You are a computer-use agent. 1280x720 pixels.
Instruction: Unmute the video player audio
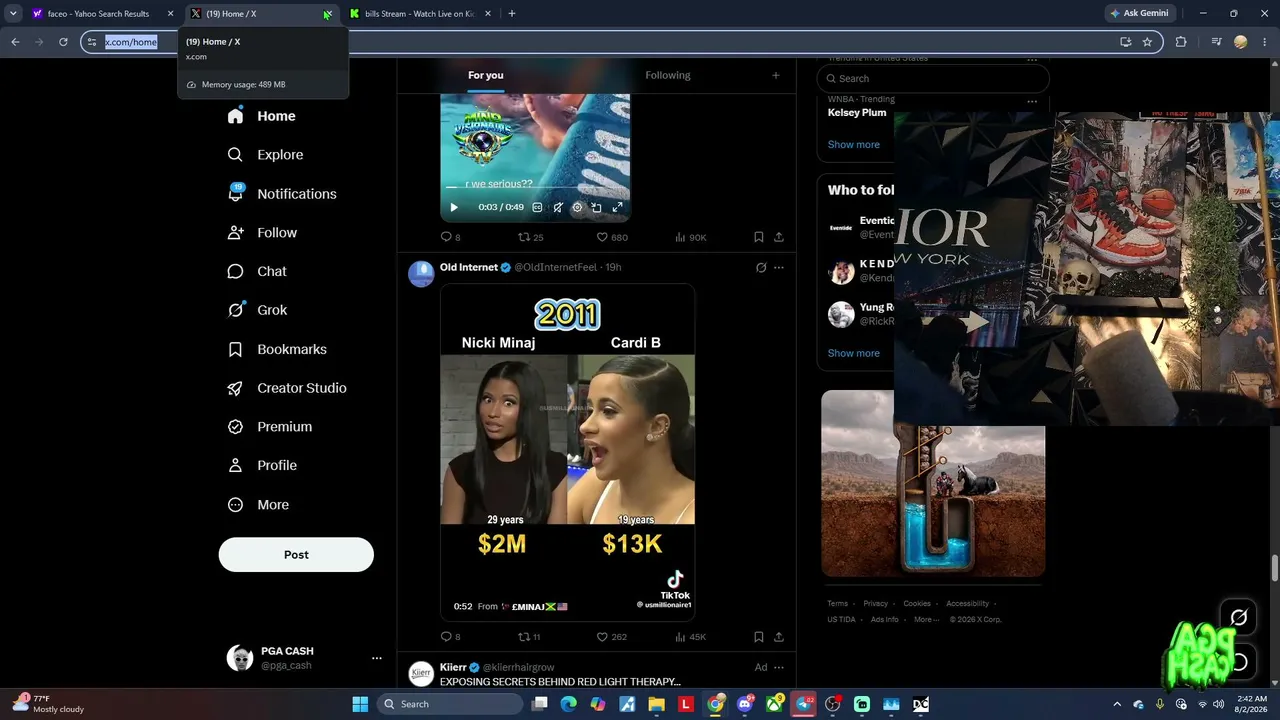(x=558, y=208)
